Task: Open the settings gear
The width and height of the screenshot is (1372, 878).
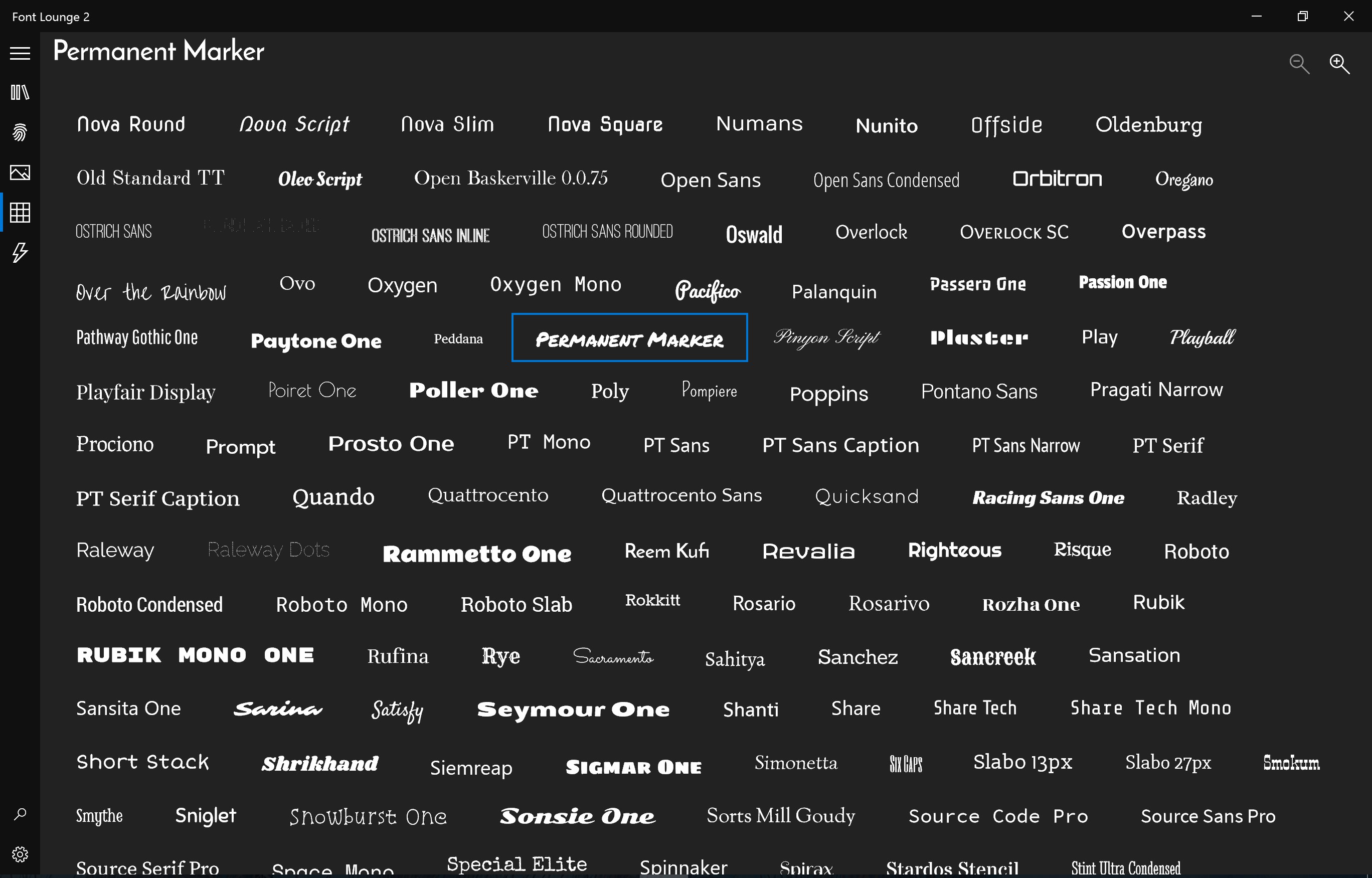Action: (x=20, y=853)
